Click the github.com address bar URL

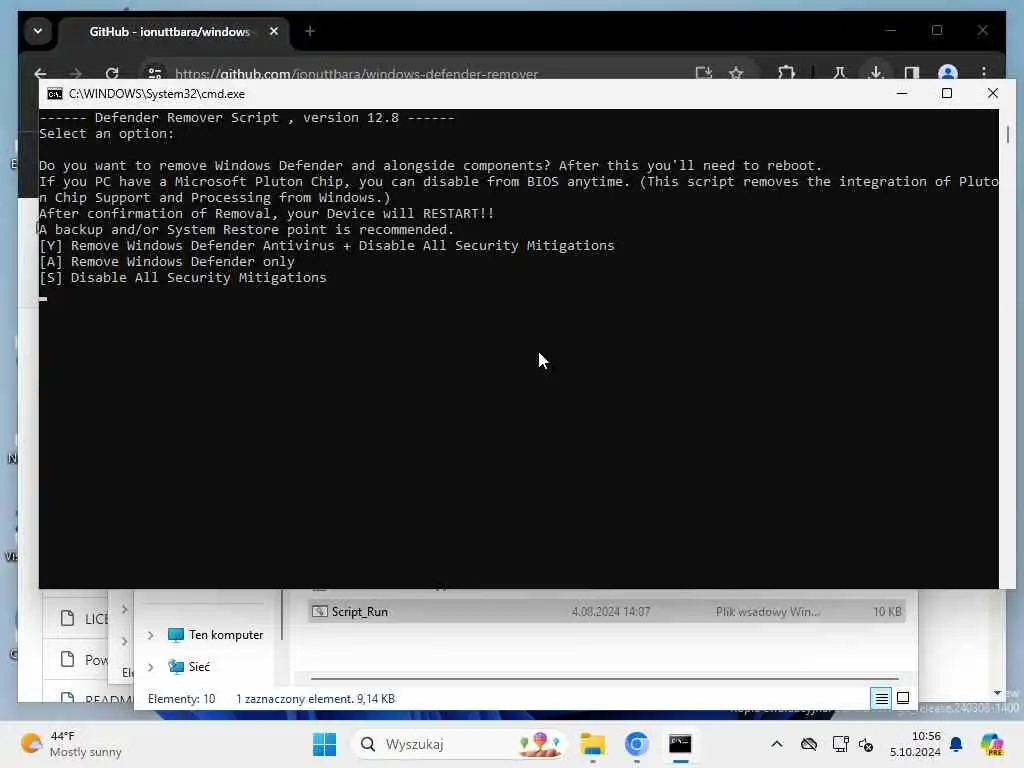point(357,74)
